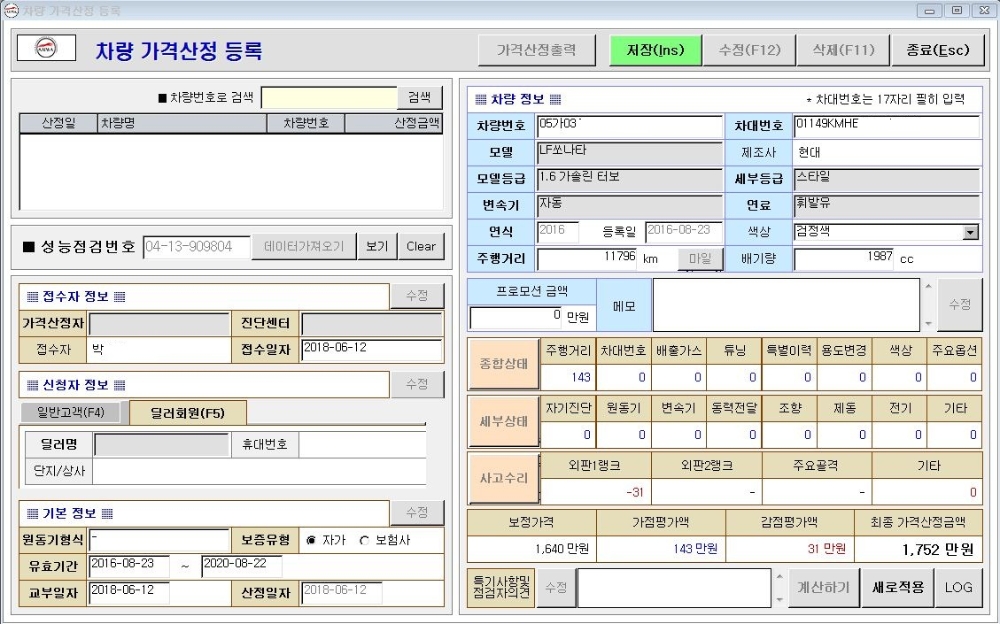1000x624 pixels.
Task: Click the 수정(F12) edit button
Action: tap(749, 48)
